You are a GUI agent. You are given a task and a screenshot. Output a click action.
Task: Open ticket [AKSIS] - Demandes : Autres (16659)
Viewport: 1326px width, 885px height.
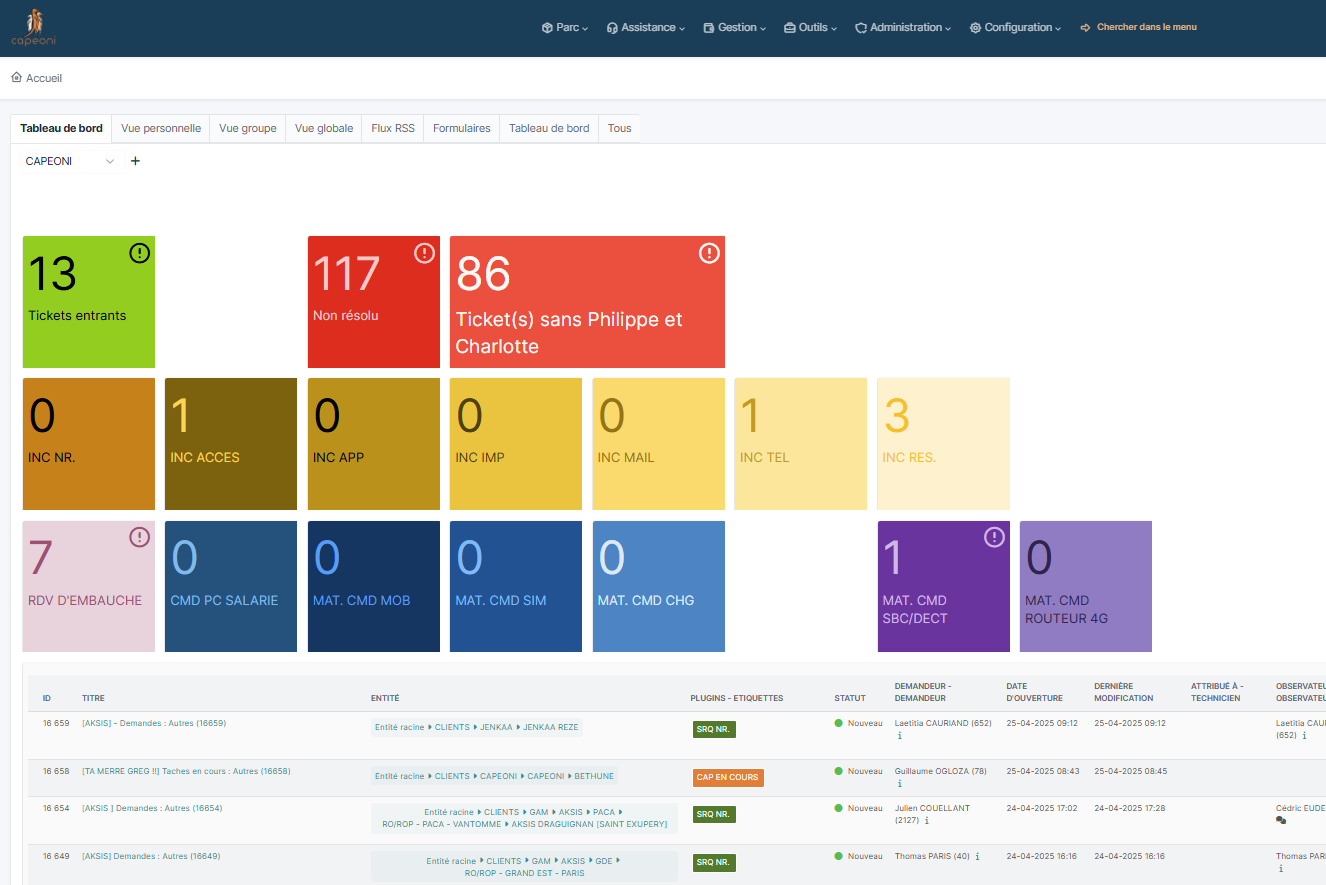pyautogui.click(x=154, y=723)
